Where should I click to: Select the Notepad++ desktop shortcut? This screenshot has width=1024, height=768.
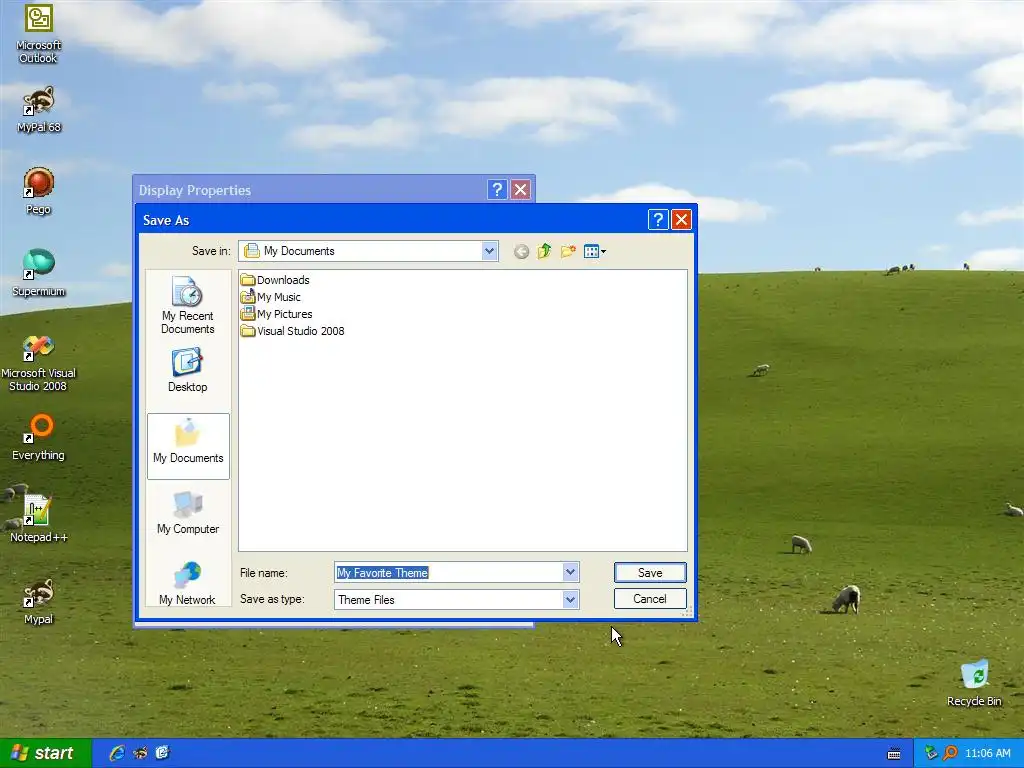[x=39, y=519]
